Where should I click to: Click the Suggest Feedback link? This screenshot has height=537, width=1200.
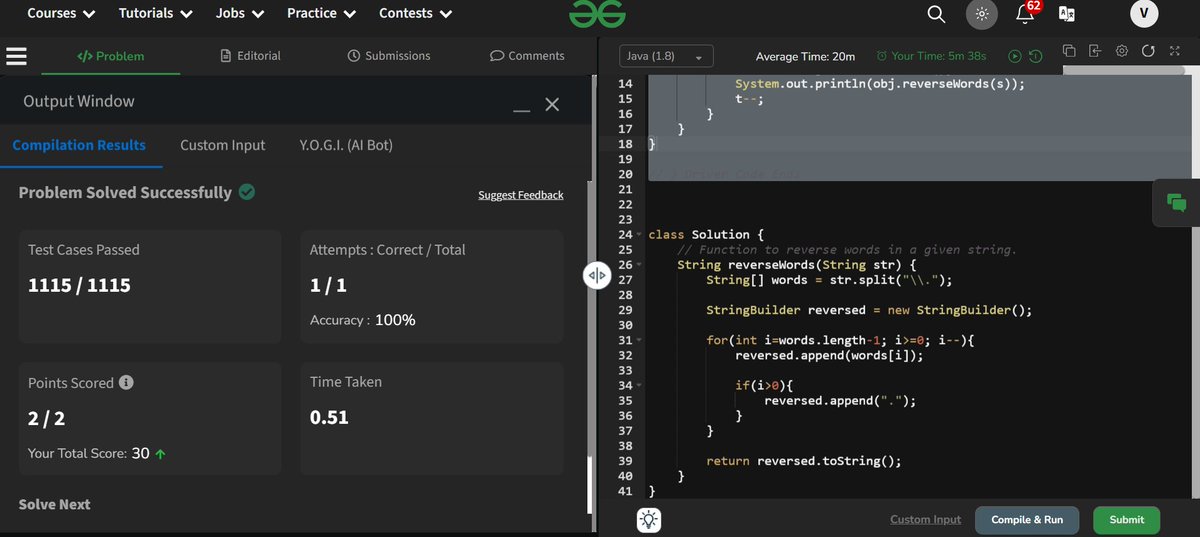pyautogui.click(x=520, y=195)
